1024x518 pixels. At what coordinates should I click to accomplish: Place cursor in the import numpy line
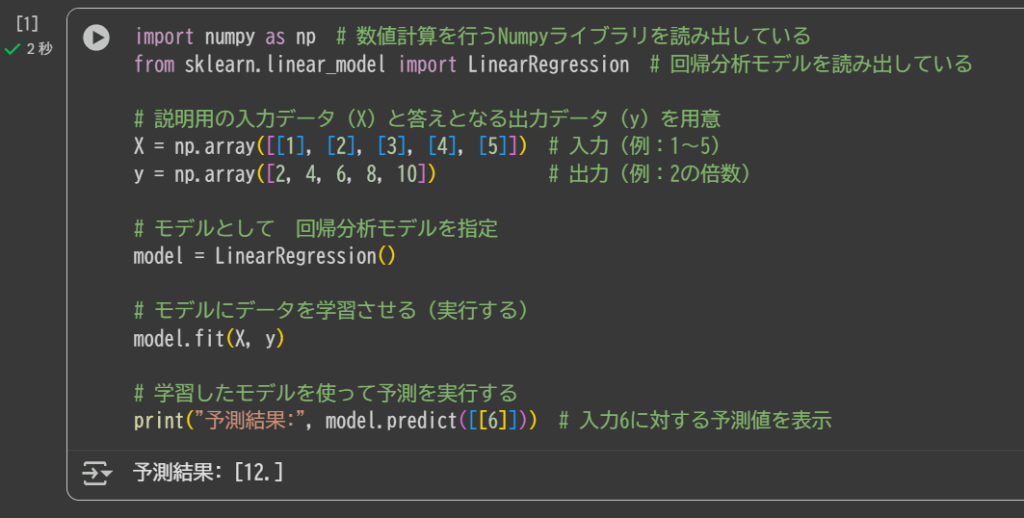(x=225, y=37)
